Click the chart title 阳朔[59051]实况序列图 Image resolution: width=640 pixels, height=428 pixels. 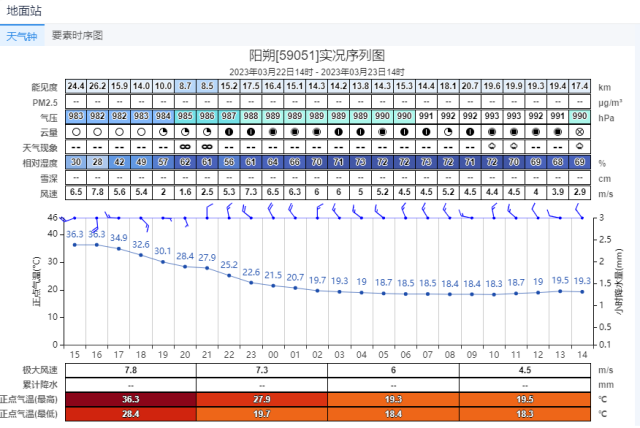coord(316,56)
